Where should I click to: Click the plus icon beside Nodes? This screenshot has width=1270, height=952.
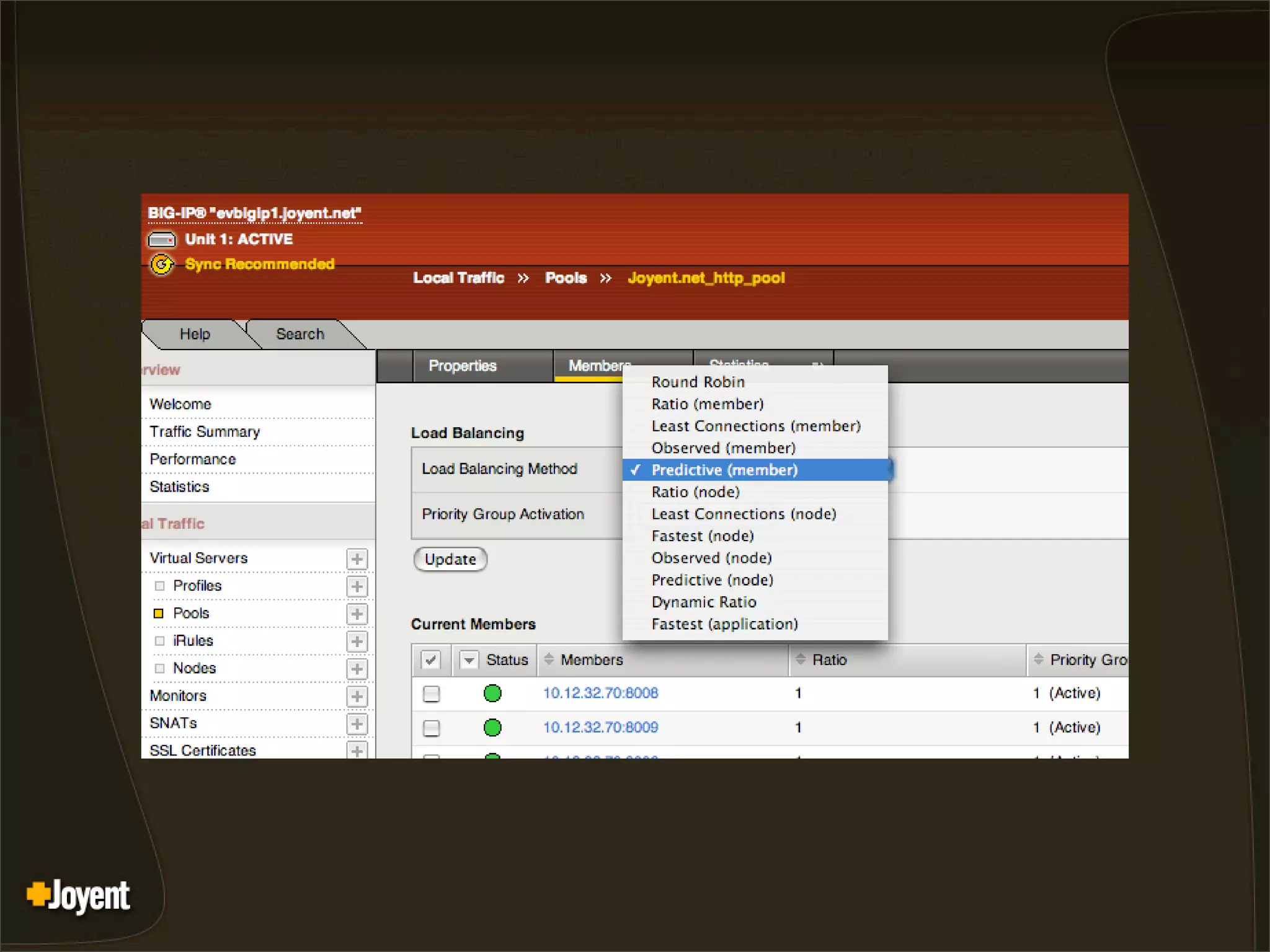click(x=357, y=669)
